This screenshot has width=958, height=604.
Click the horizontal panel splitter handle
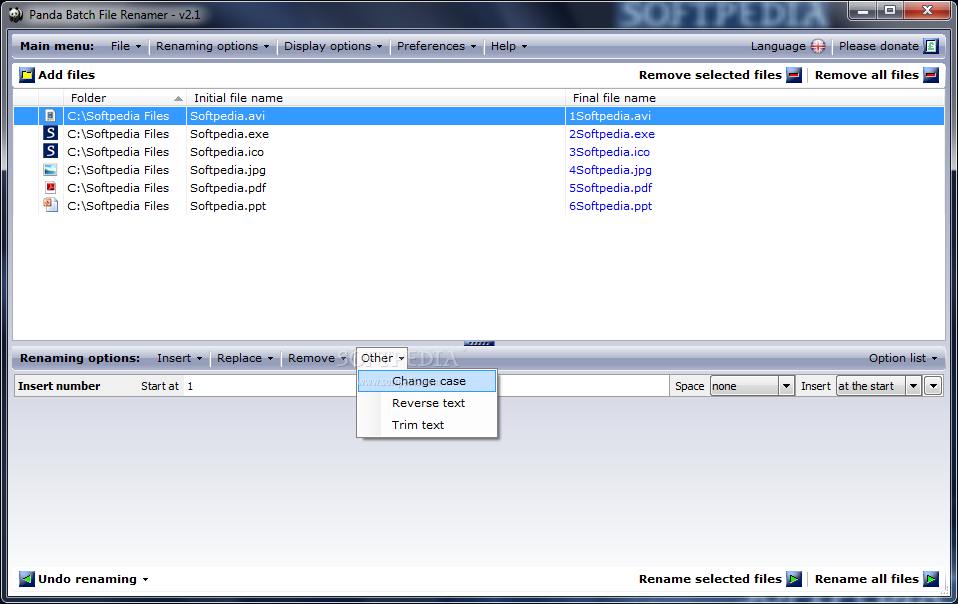479,343
